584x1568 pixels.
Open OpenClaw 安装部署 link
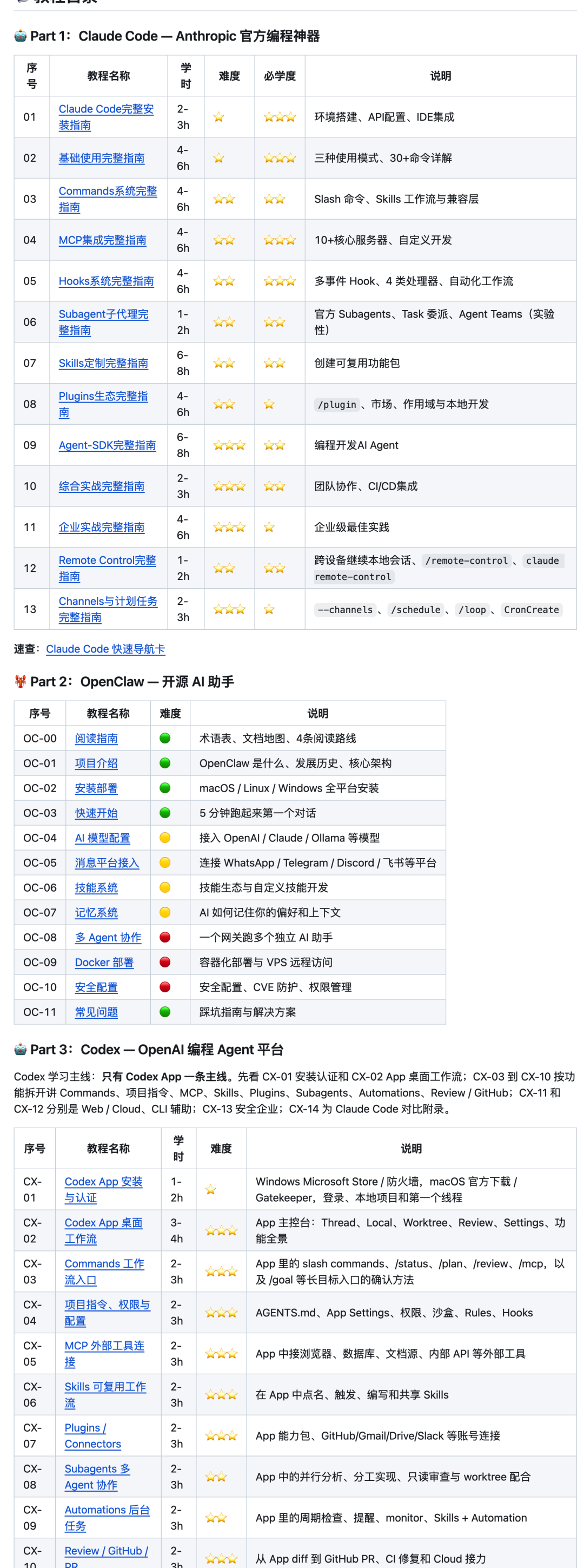point(96,788)
